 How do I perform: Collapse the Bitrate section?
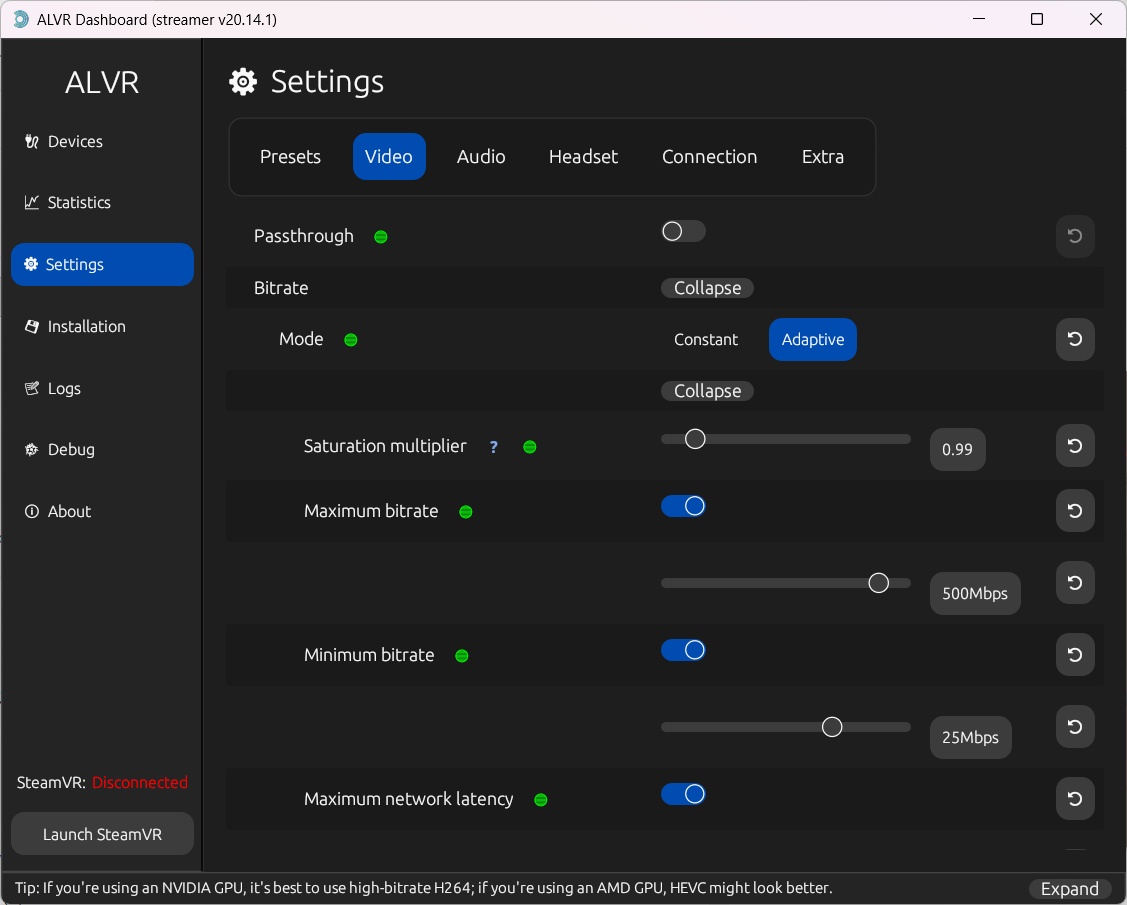point(707,288)
